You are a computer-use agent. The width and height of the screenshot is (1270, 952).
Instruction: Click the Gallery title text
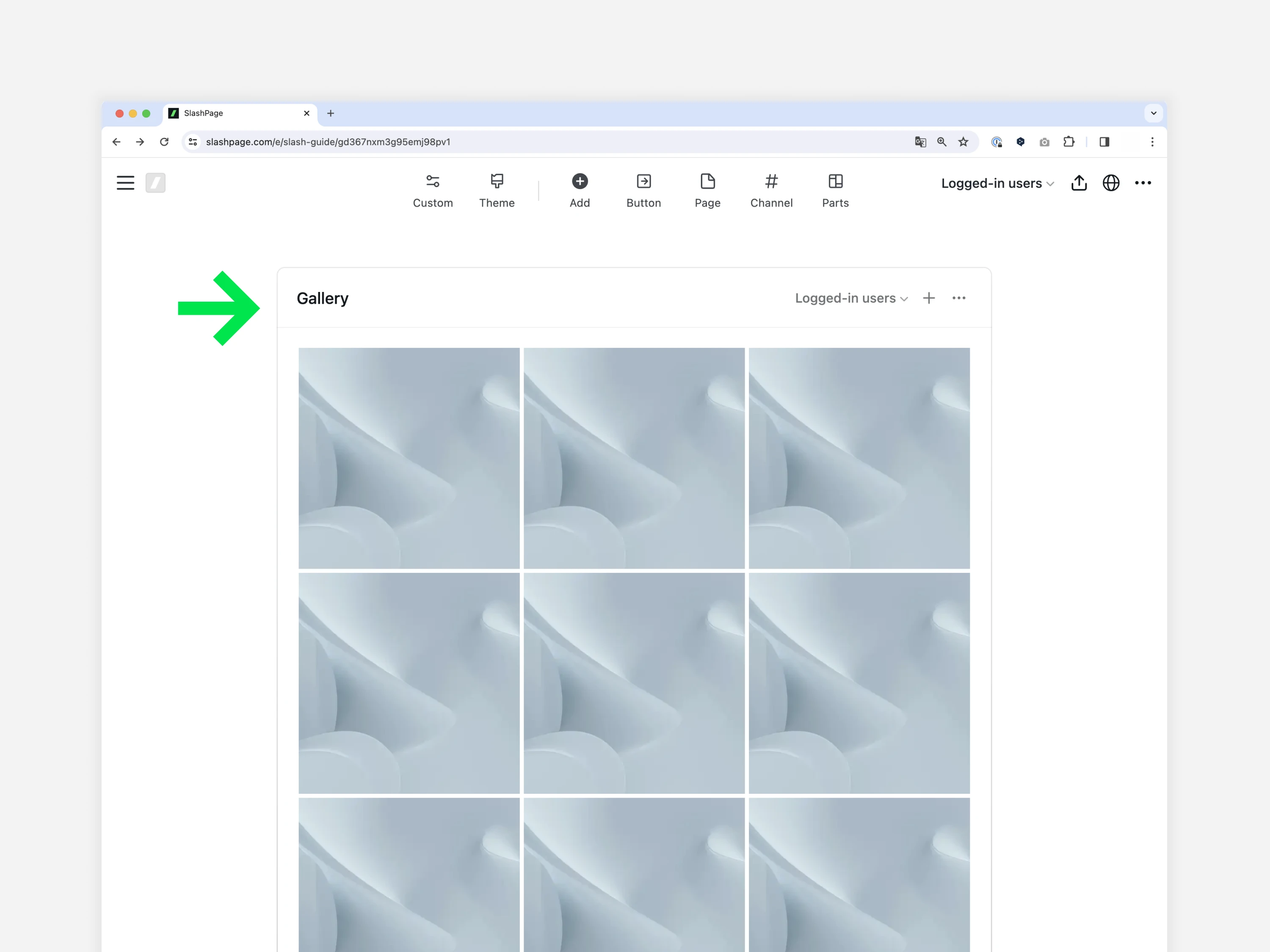323,298
